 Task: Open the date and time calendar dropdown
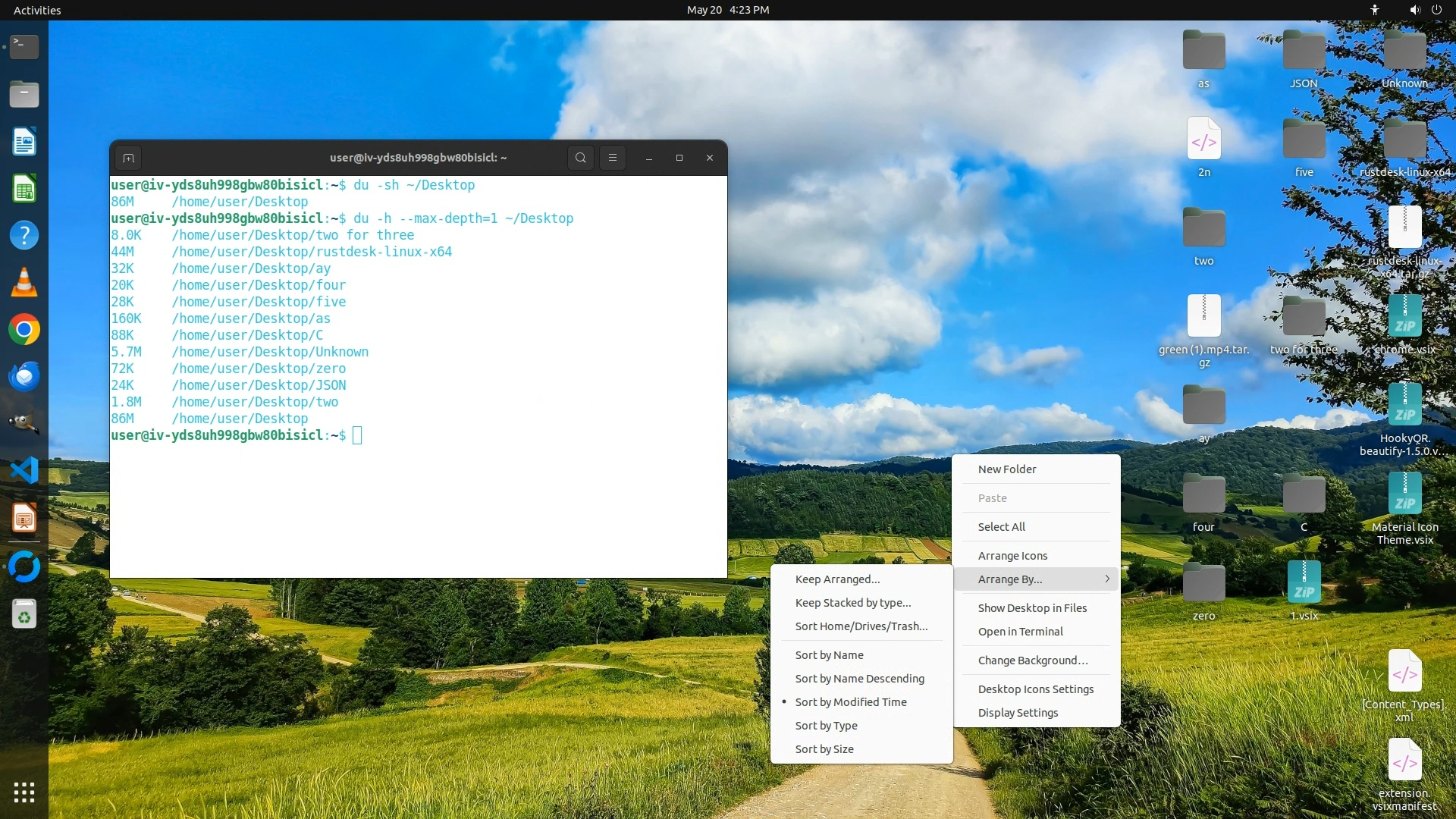coord(727,10)
